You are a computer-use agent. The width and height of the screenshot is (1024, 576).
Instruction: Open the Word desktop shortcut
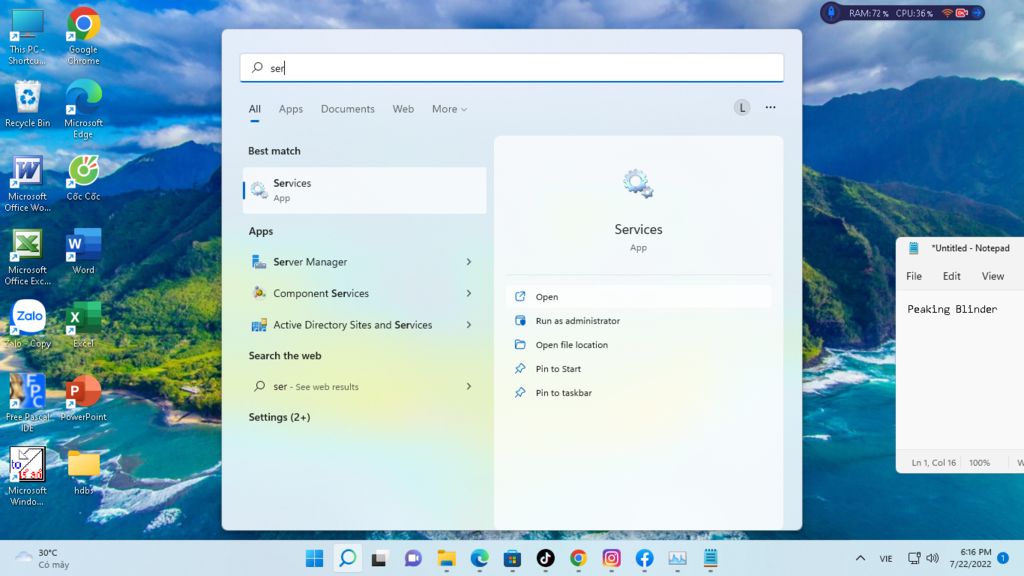[x=84, y=251]
